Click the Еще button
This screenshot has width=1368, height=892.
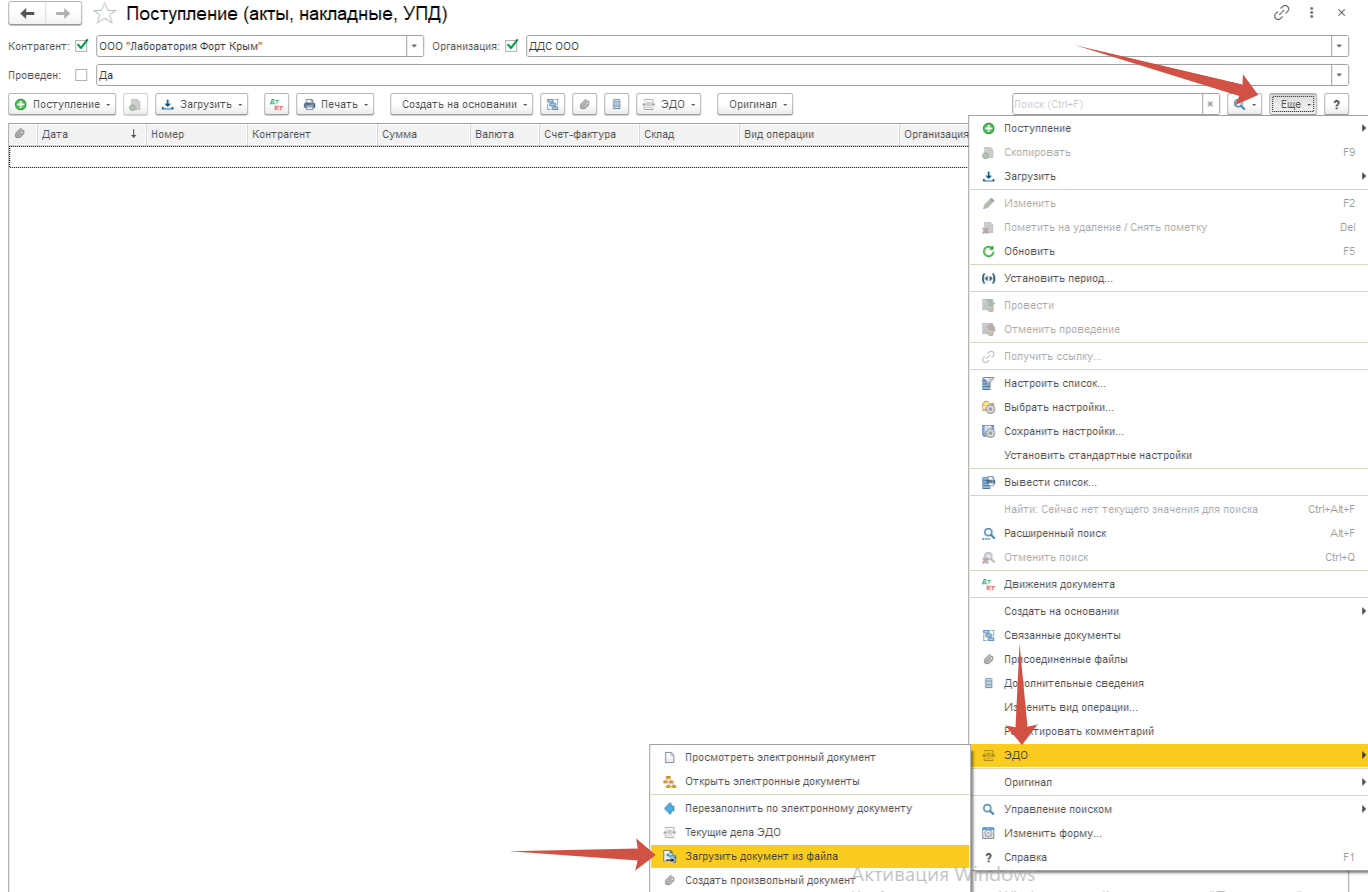1293,104
